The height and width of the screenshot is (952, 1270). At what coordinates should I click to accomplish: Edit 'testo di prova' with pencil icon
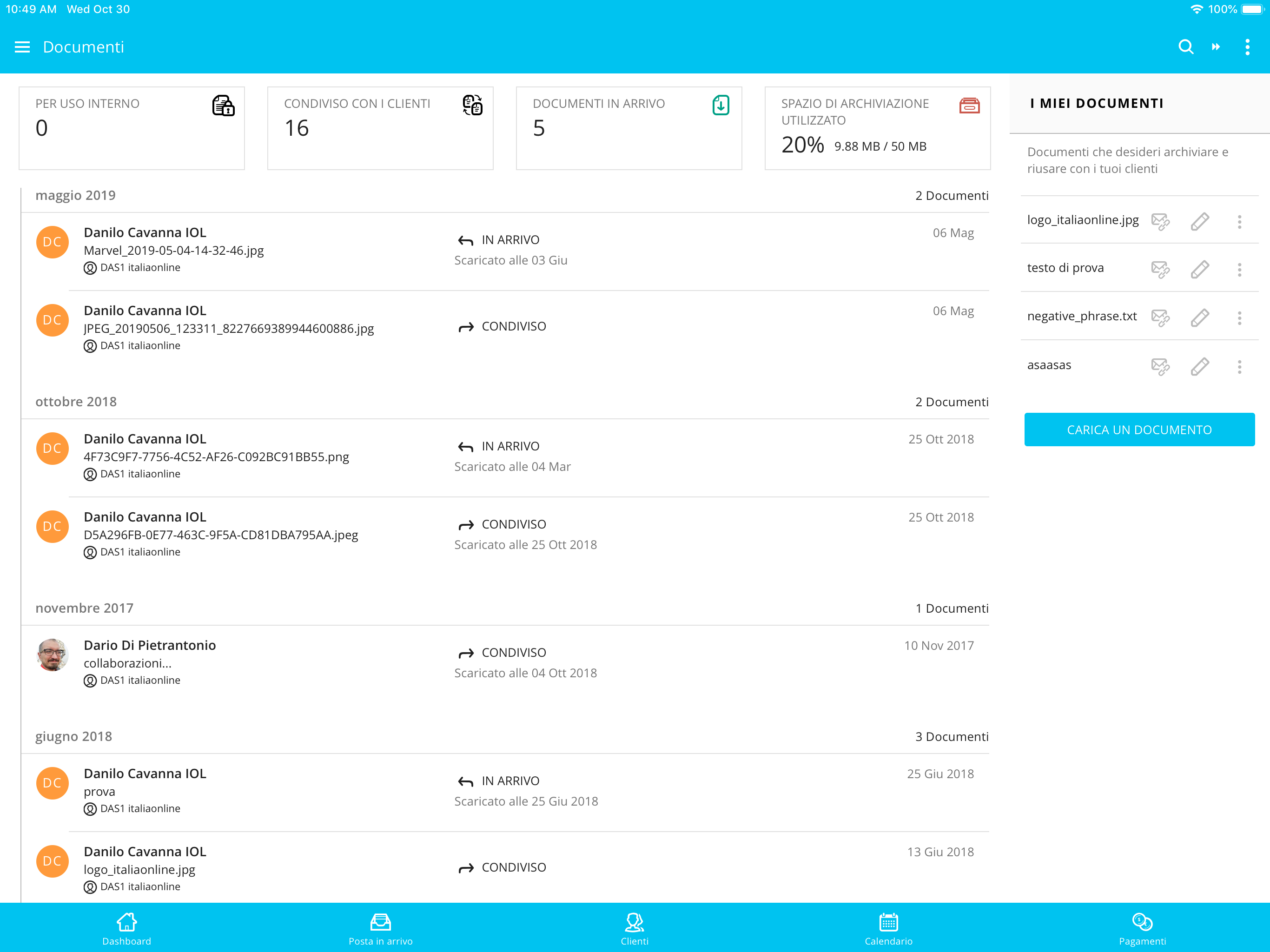click(1200, 269)
